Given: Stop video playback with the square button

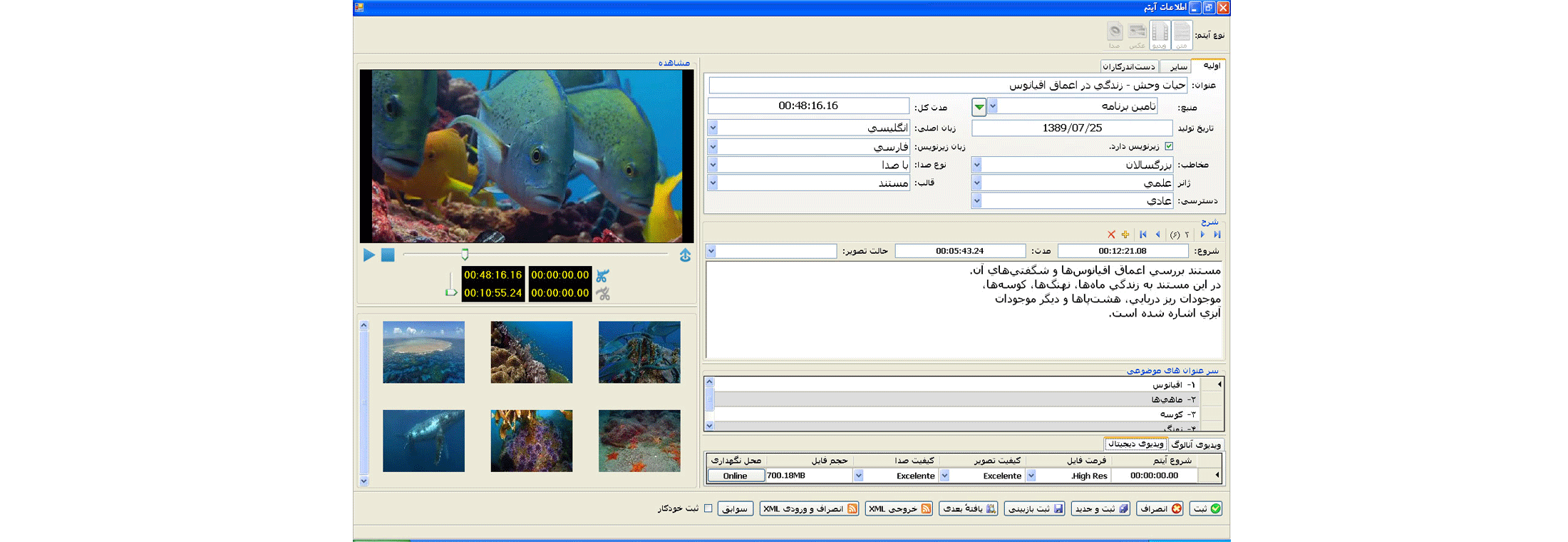Looking at the screenshot, I should pos(388,255).
